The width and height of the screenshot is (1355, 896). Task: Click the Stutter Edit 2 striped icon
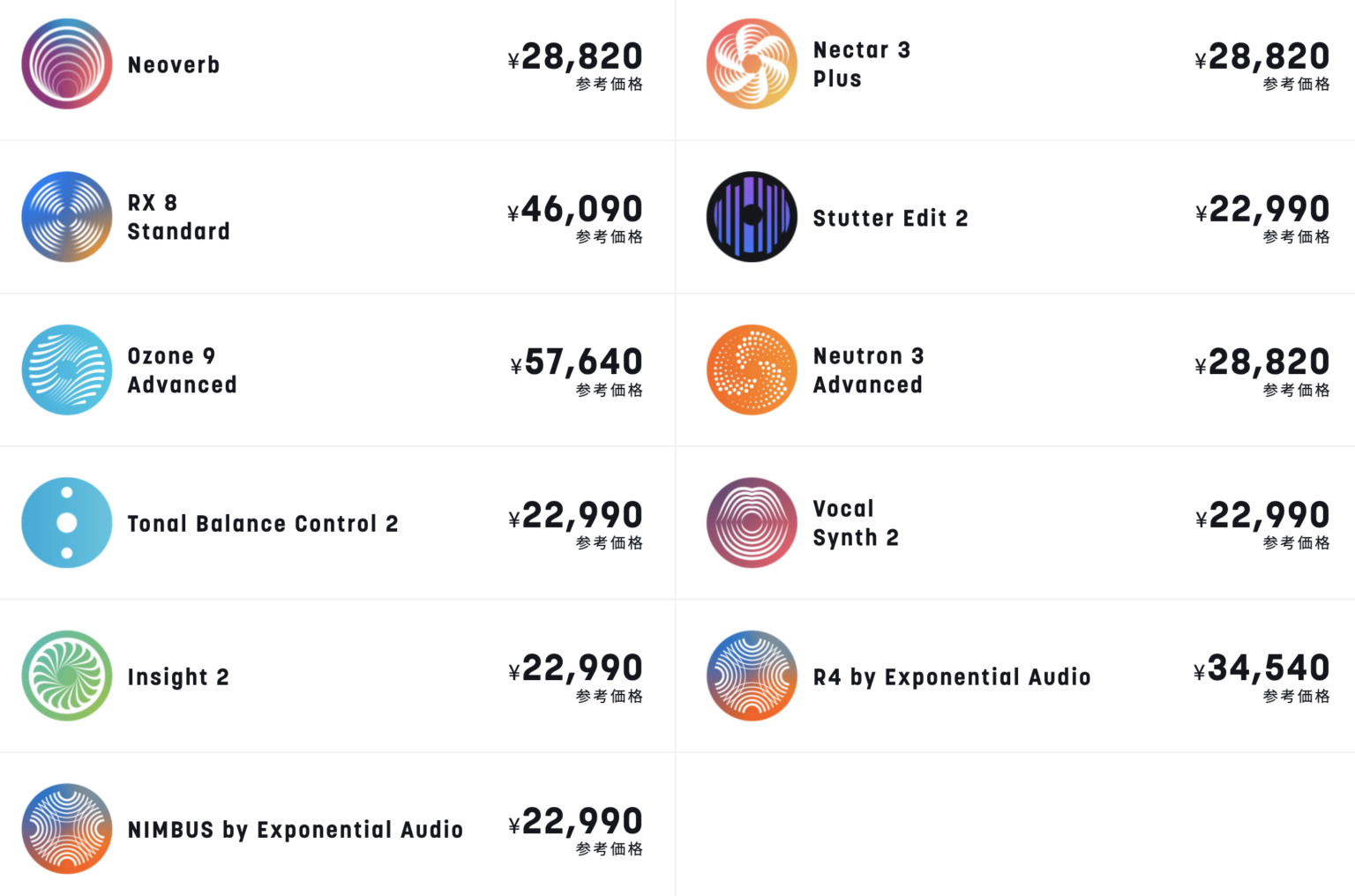coord(752,217)
